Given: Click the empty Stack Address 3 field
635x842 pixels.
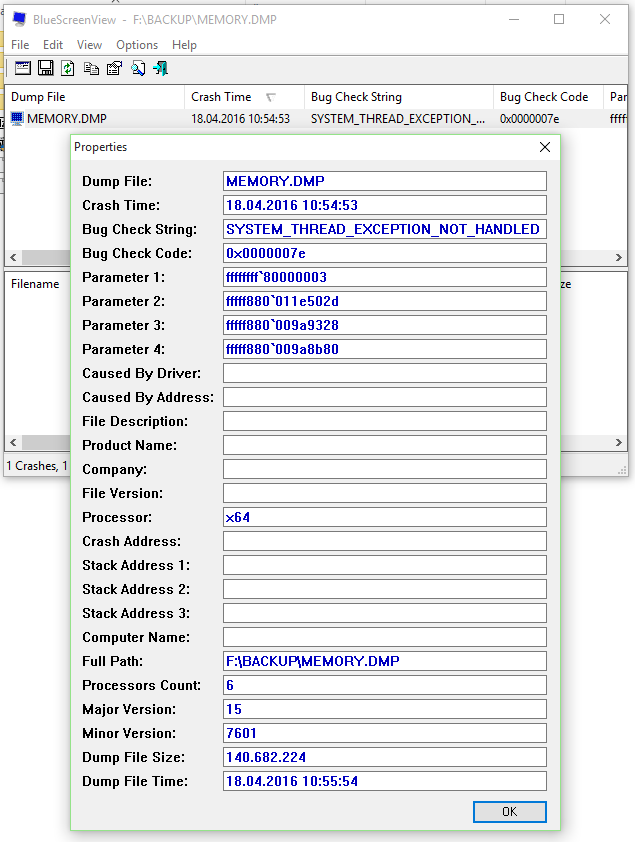Looking at the screenshot, I should 385,613.
